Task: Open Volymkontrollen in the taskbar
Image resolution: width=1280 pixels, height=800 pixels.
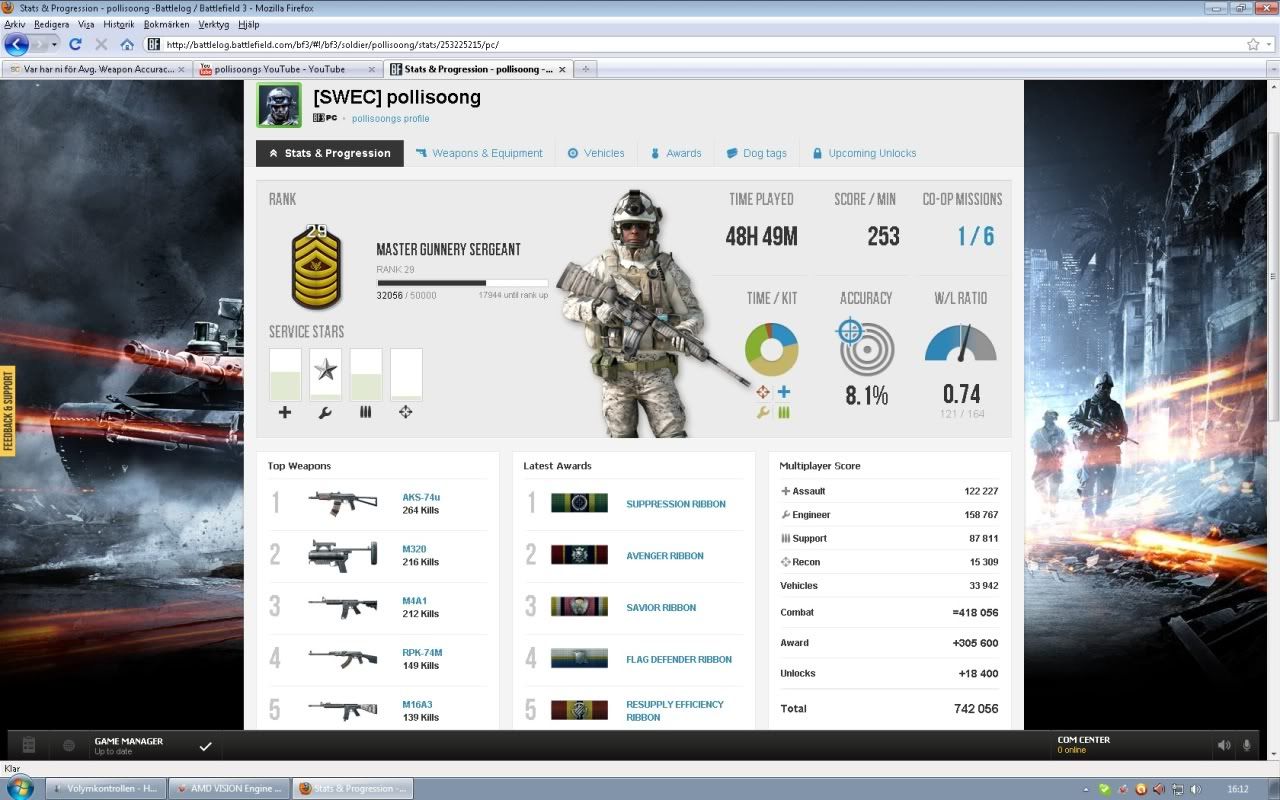Action: click(107, 789)
